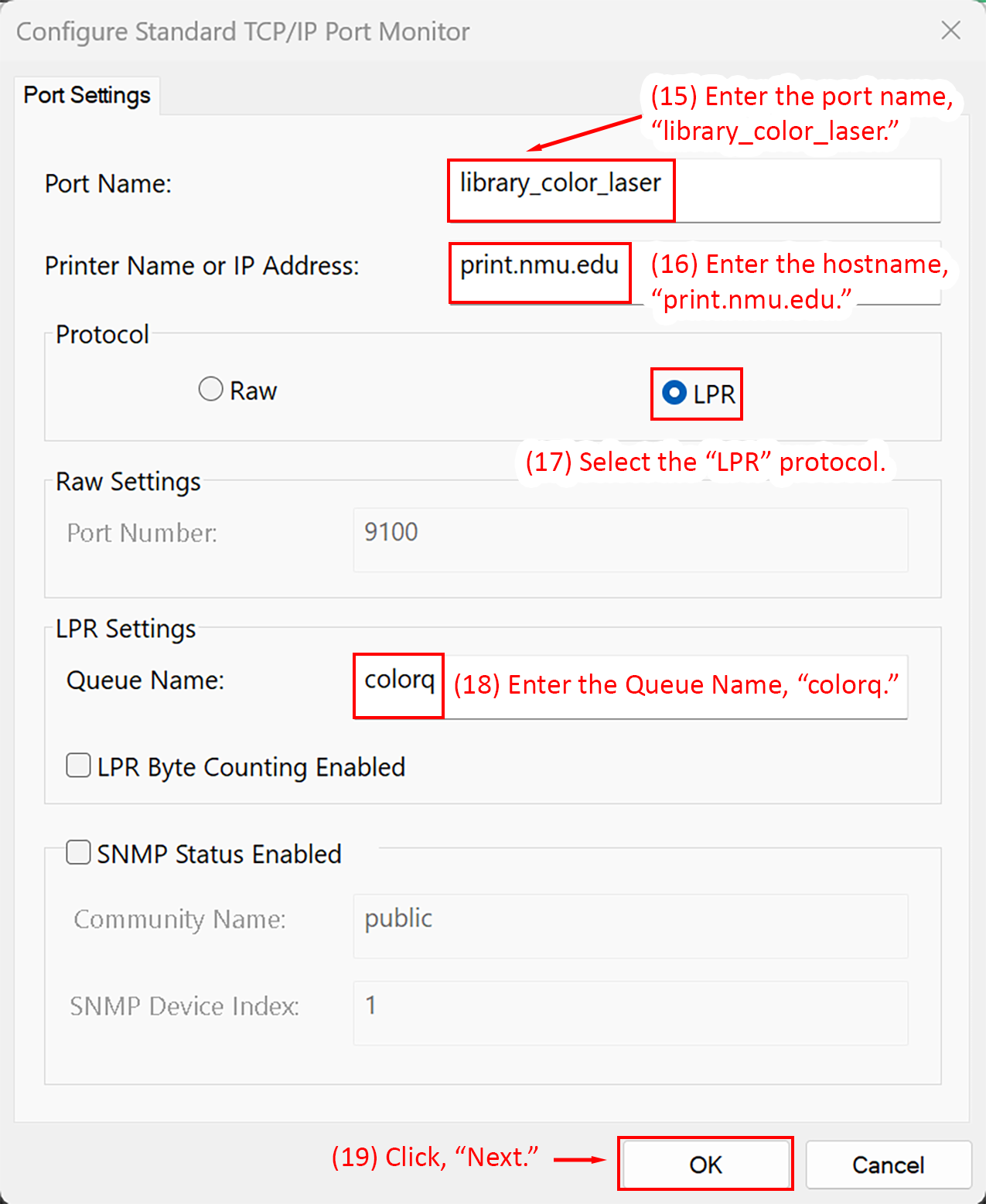Click the Queue Name input field
The width and height of the screenshot is (986, 1204).
coord(630,687)
